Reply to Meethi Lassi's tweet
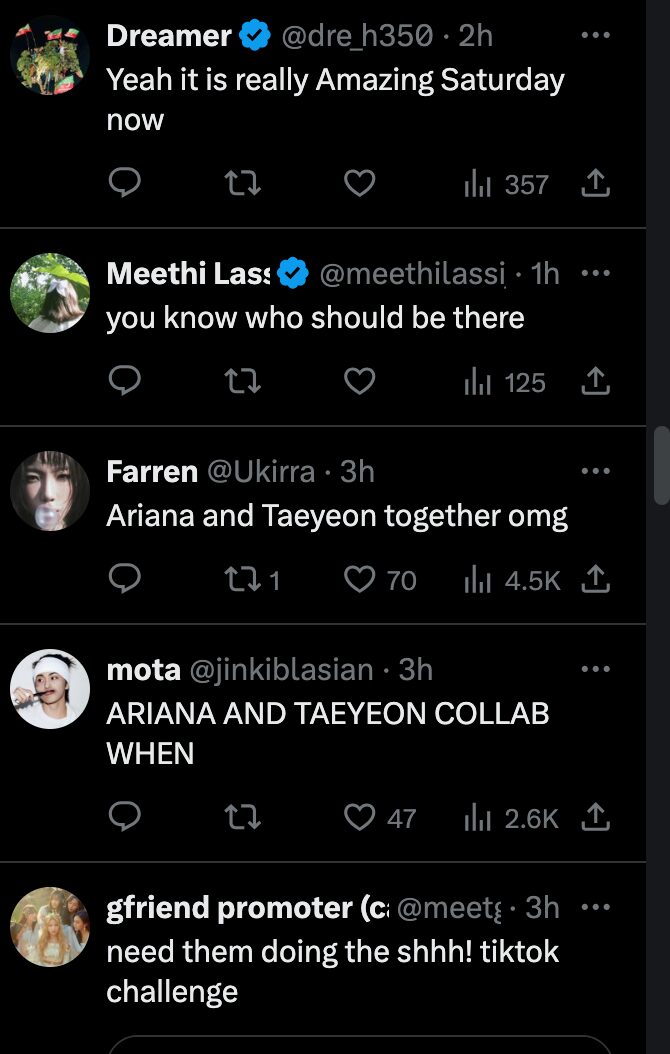 point(124,381)
